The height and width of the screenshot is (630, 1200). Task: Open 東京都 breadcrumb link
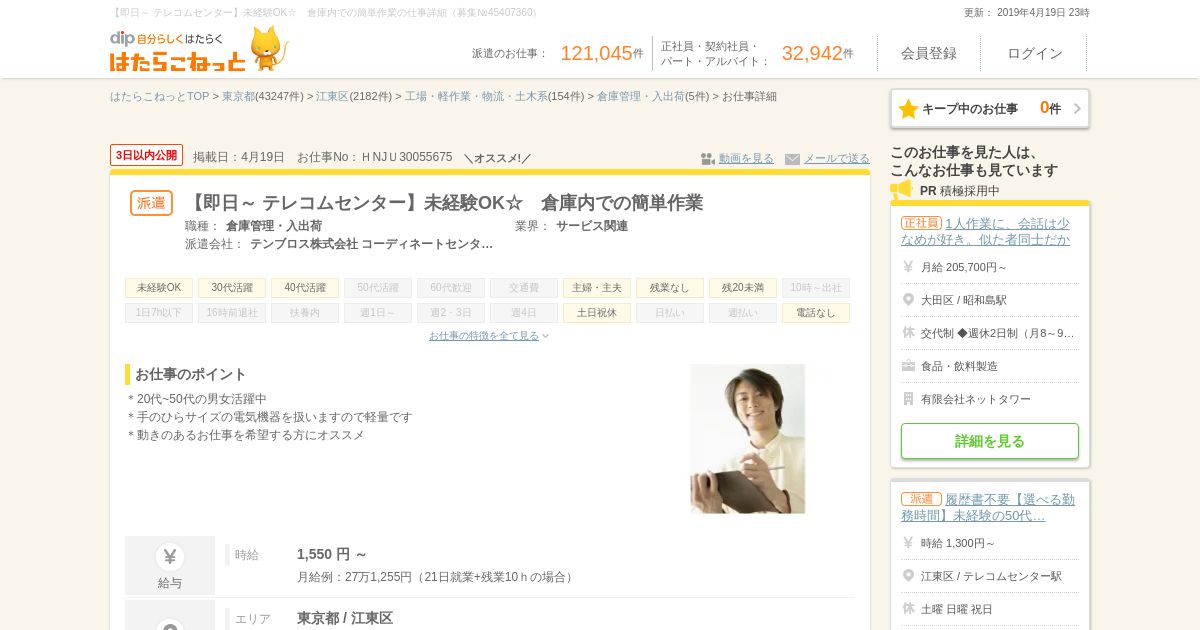point(238,97)
